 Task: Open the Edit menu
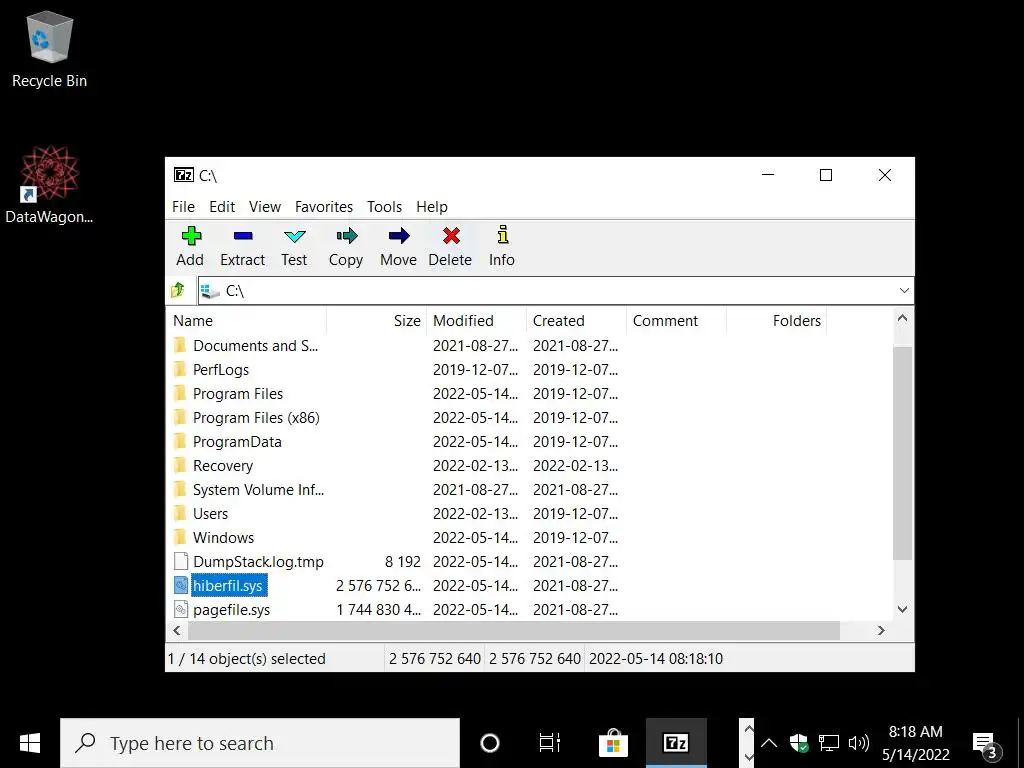tap(222, 207)
